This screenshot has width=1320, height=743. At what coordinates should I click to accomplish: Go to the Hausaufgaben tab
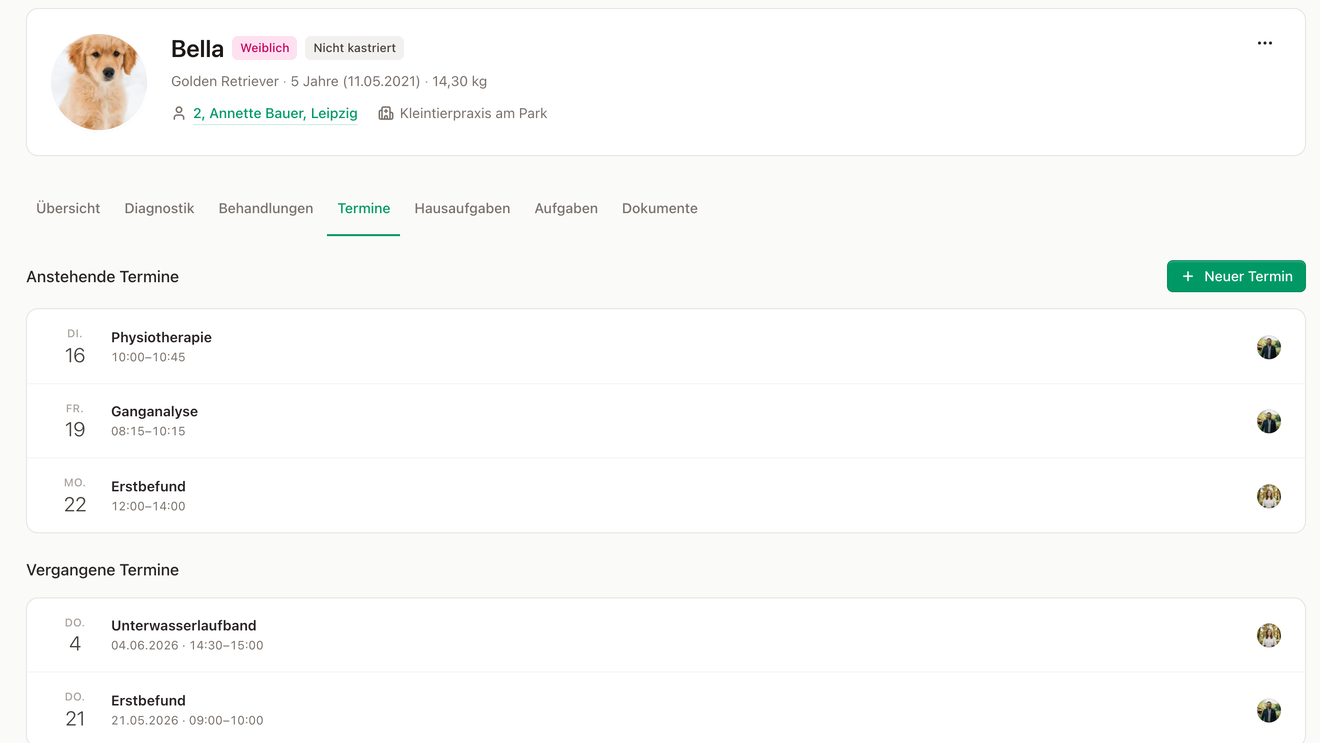(462, 208)
